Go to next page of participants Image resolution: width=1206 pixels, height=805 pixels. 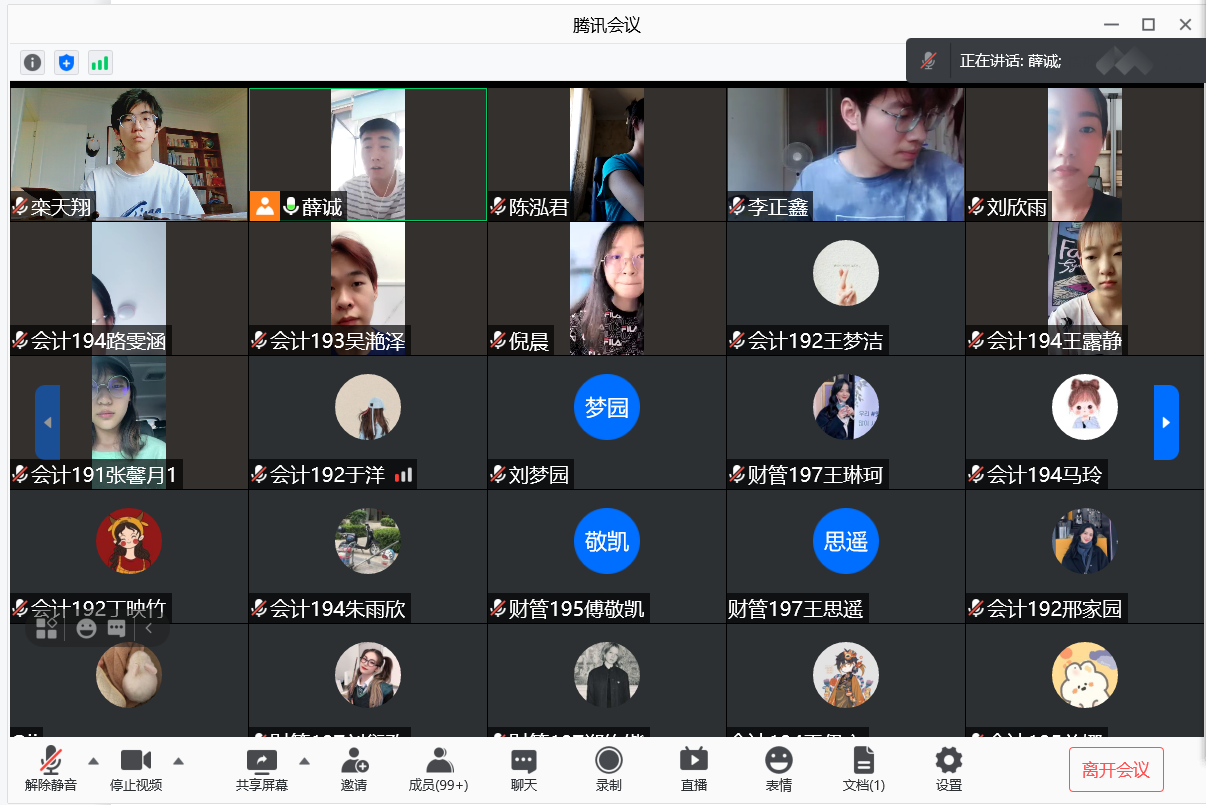[1166, 422]
